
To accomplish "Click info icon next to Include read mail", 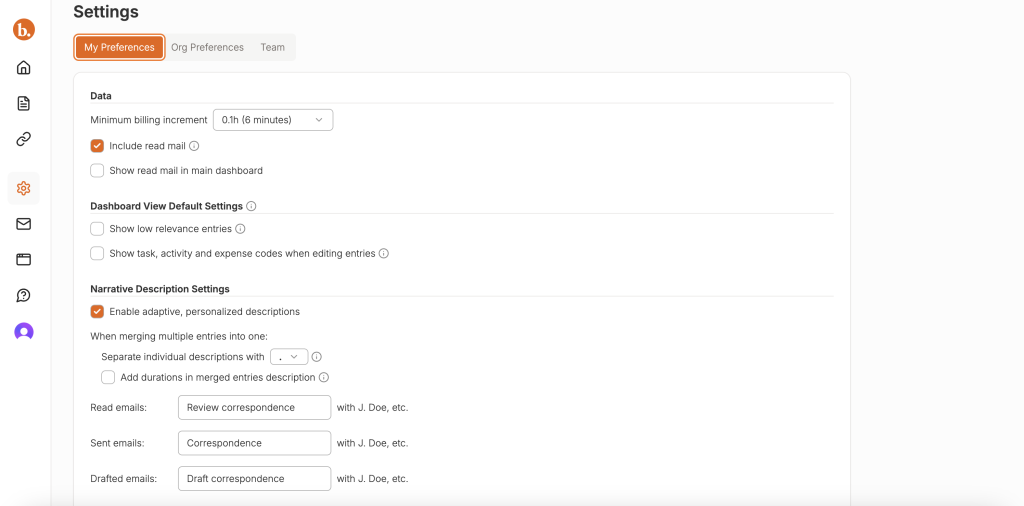I will coord(194,146).
